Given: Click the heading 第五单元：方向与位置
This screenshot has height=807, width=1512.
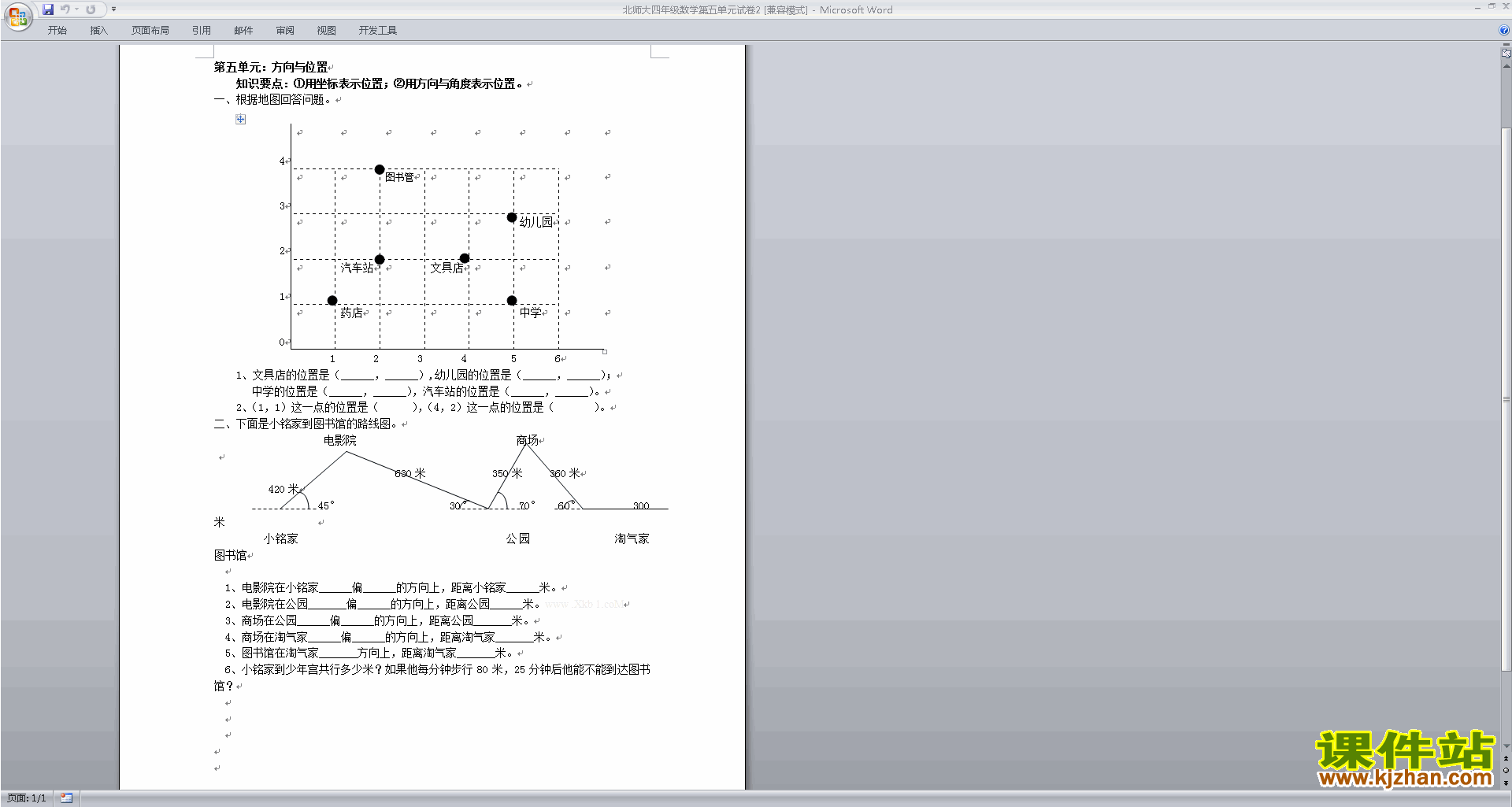Looking at the screenshot, I should click(x=271, y=68).
